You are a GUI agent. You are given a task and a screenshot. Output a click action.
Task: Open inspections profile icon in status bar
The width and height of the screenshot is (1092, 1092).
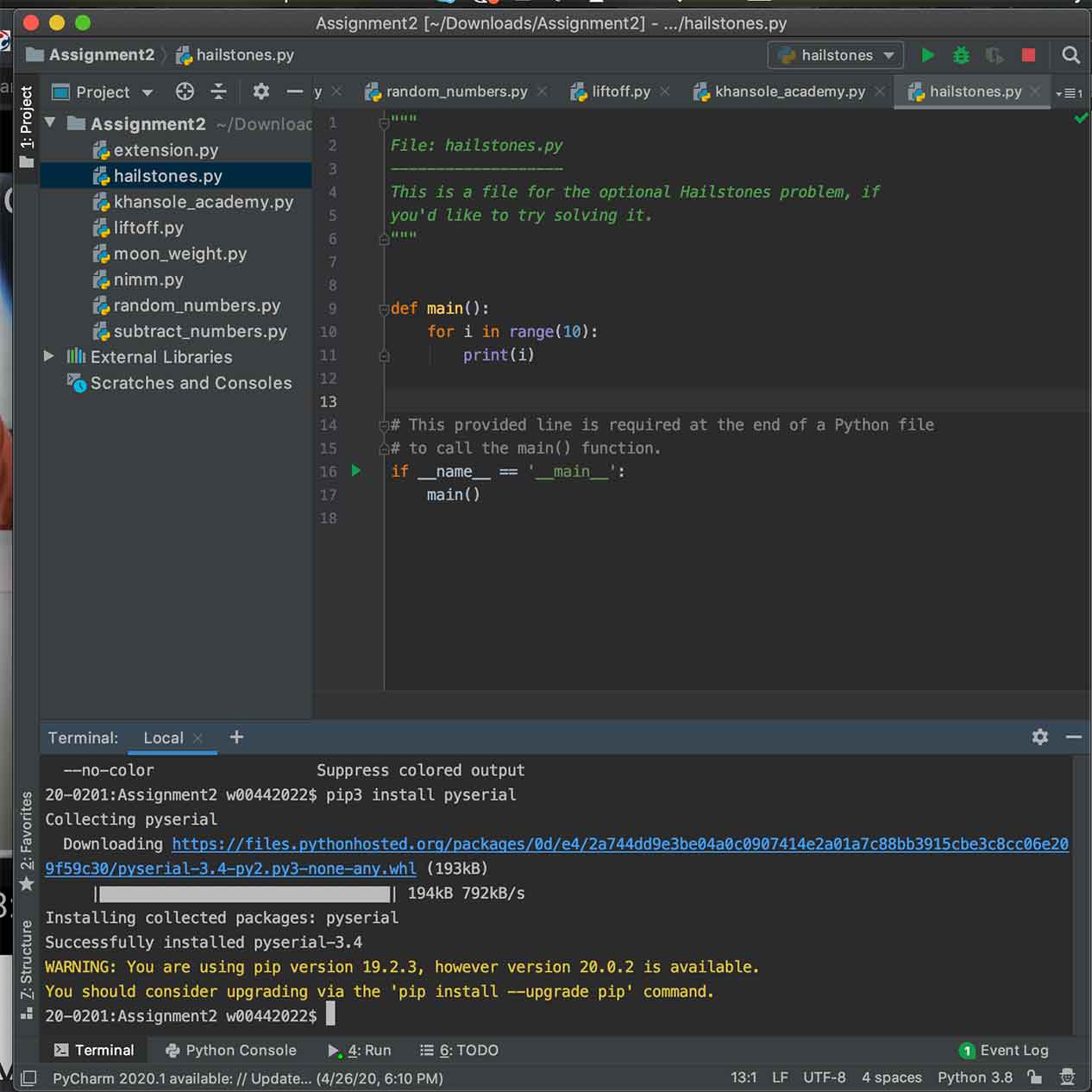pyautogui.click(x=1068, y=1077)
